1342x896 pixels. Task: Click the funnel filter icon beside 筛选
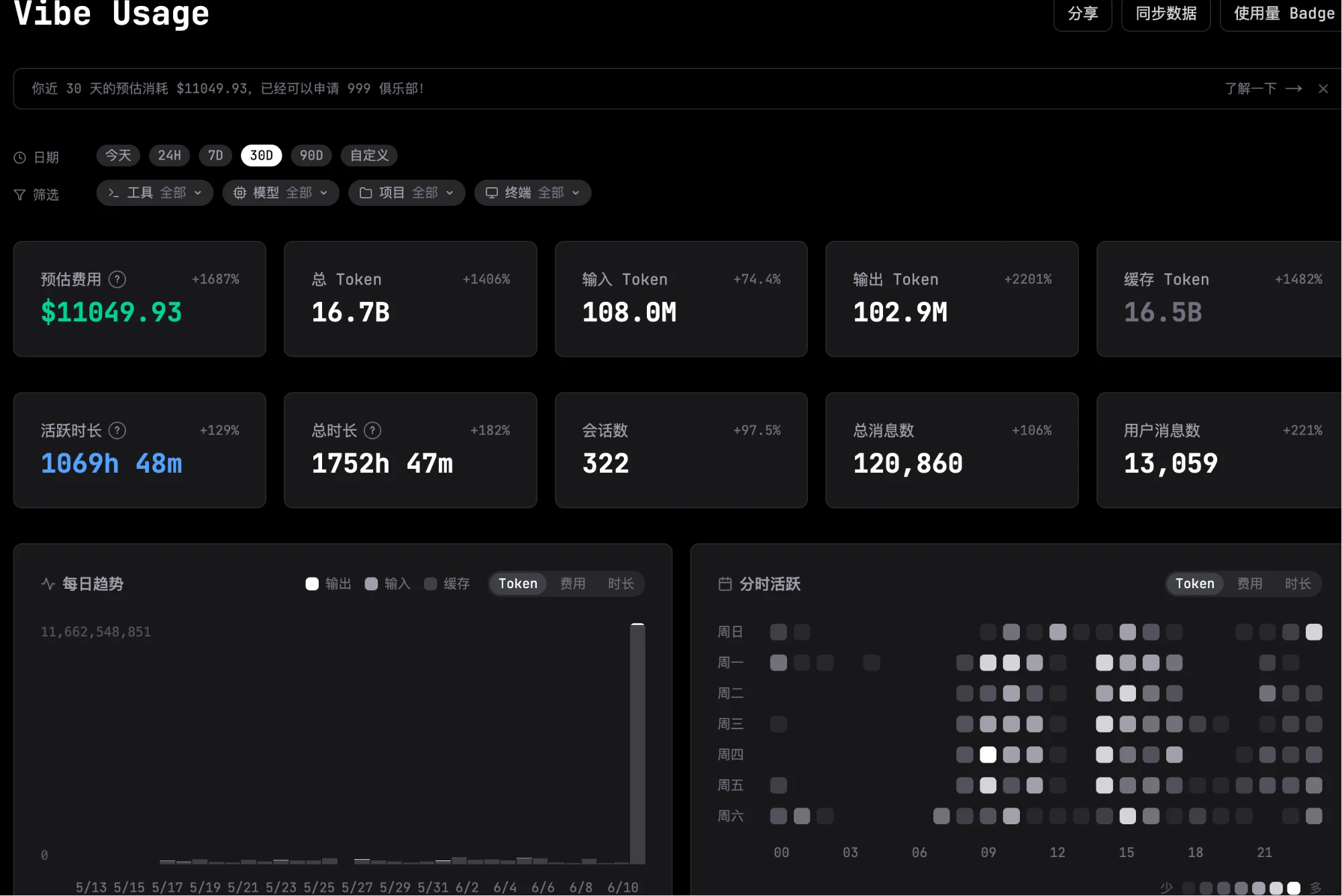[20, 194]
